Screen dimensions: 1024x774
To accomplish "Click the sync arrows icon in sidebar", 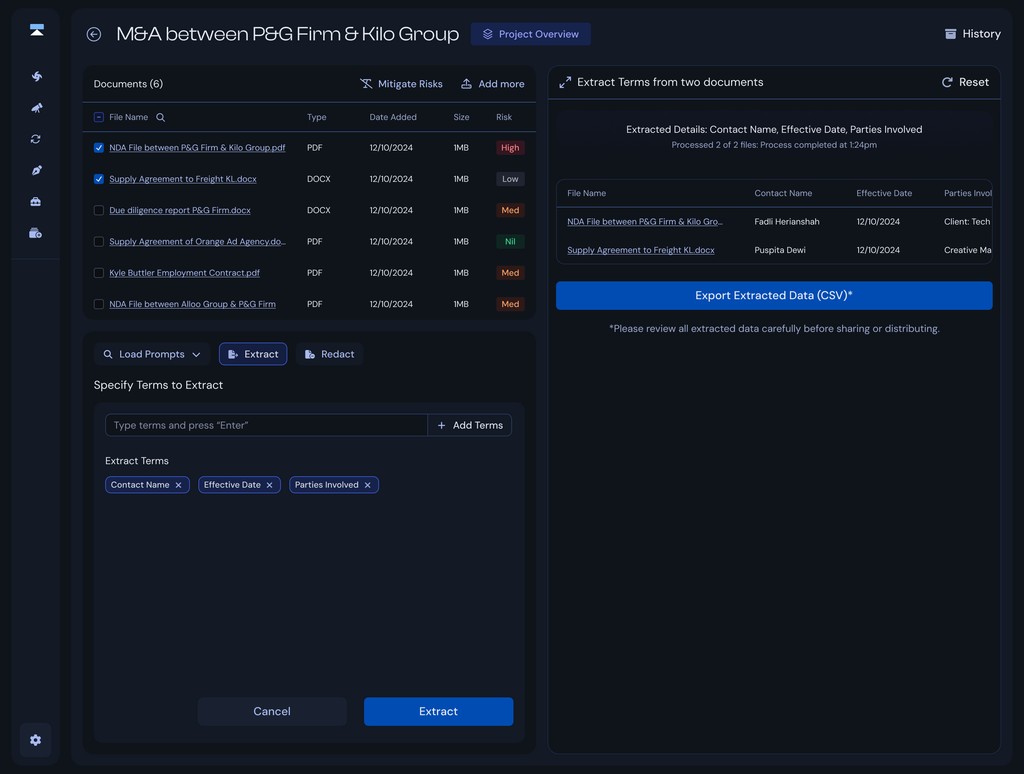I will [x=36, y=139].
